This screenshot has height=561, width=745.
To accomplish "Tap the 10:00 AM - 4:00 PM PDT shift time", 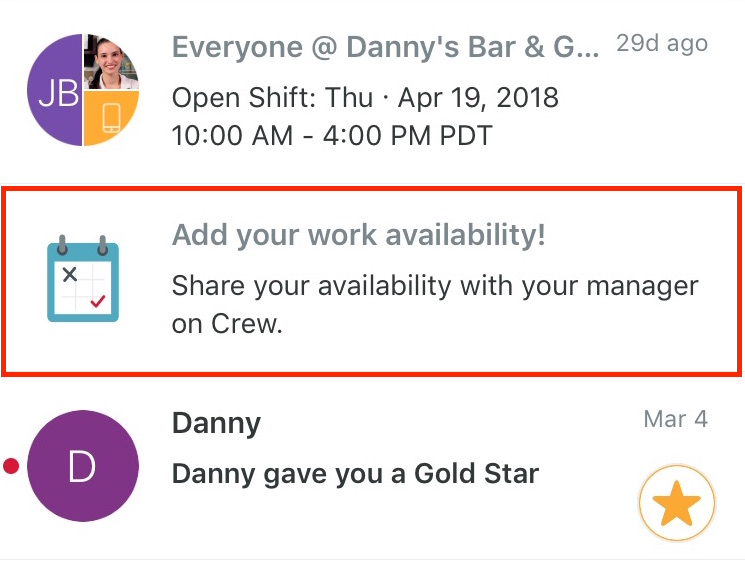I will point(332,135).
